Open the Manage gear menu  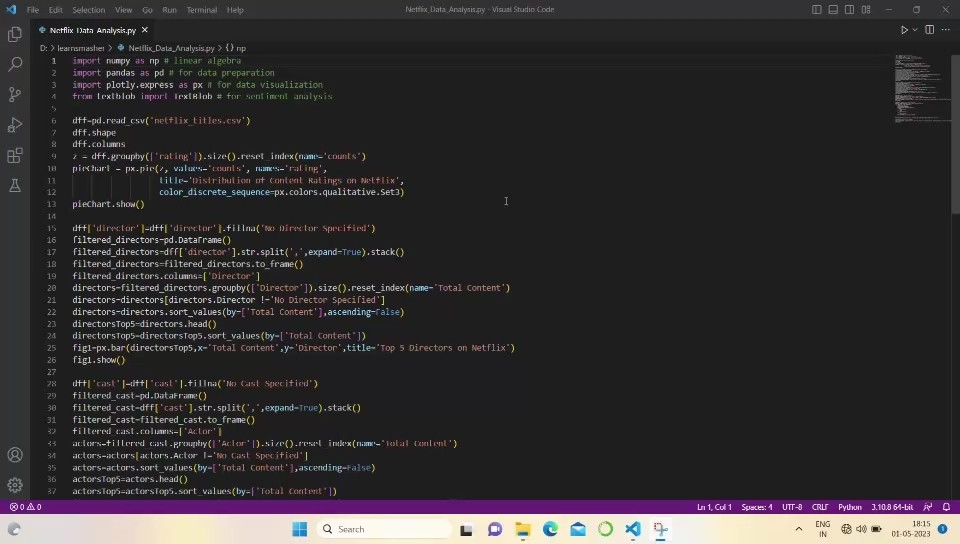[15, 485]
